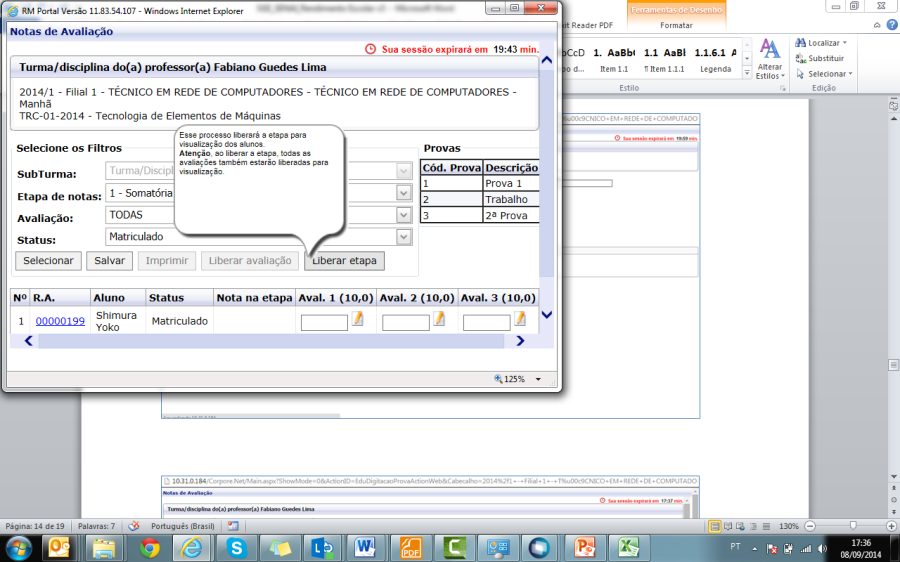Expand the Selecionar dropdown in Word ribbon

click(x=850, y=74)
